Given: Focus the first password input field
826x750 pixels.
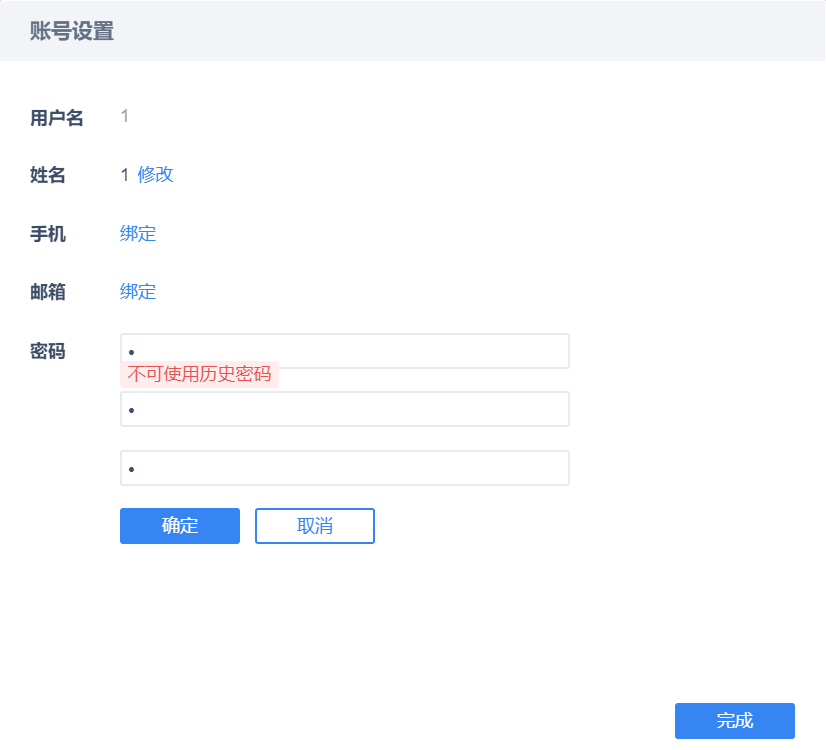Looking at the screenshot, I should [345, 351].
